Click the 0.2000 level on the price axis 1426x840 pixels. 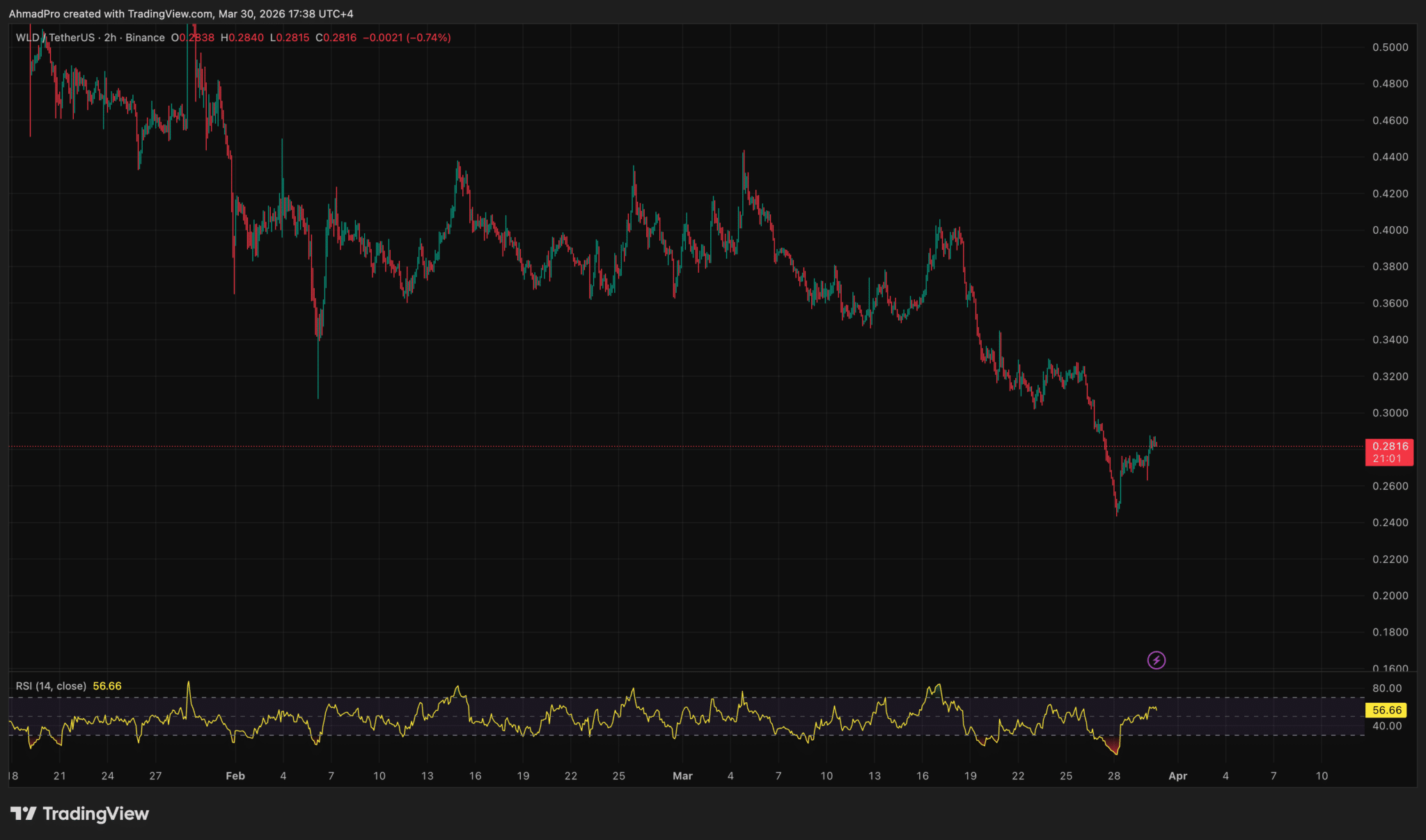[1390, 596]
